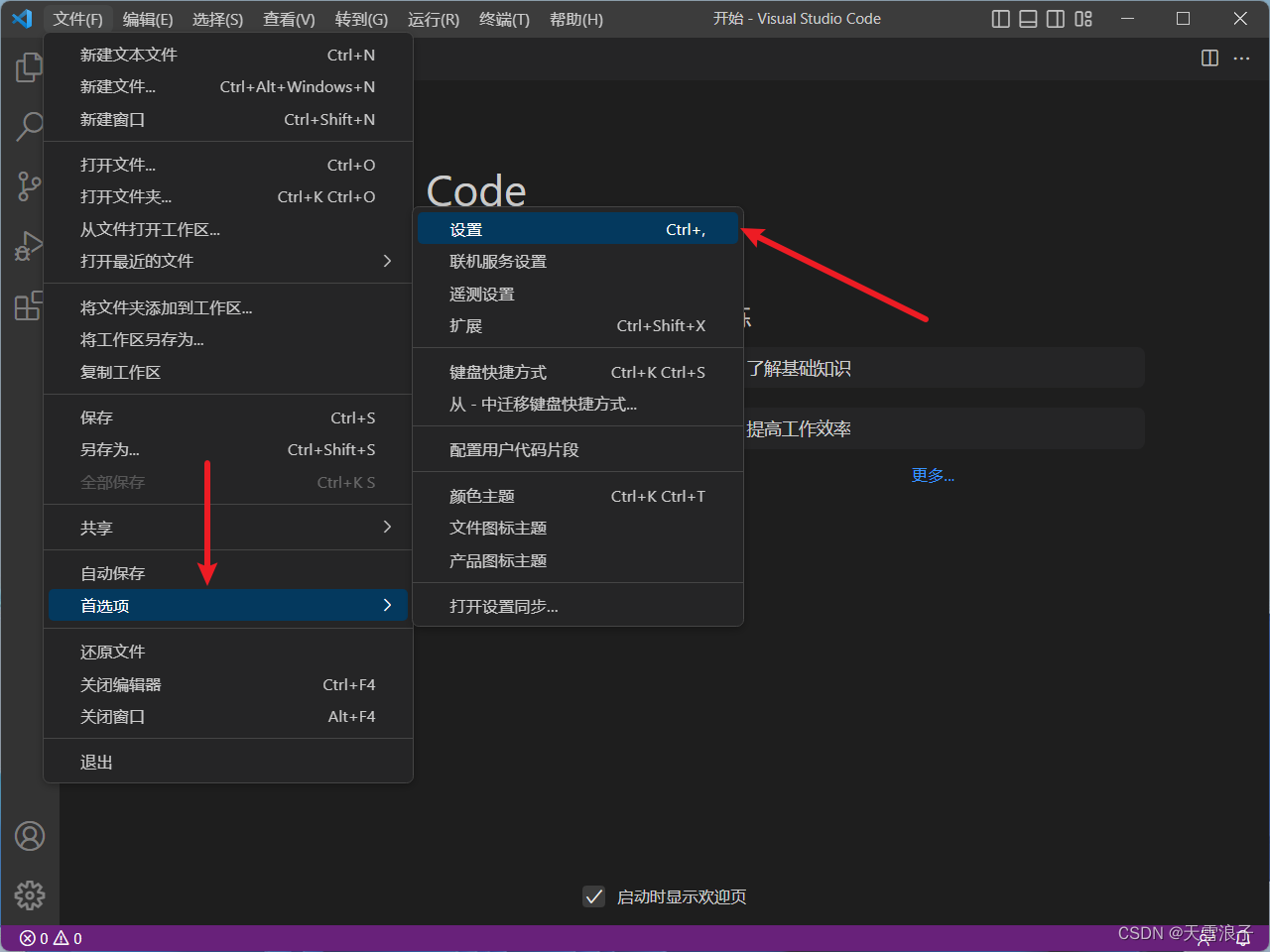Image resolution: width=1270 pixels, height=952 pixels.
Task: Click the errors count status bar icon
Action: [34, 938]
